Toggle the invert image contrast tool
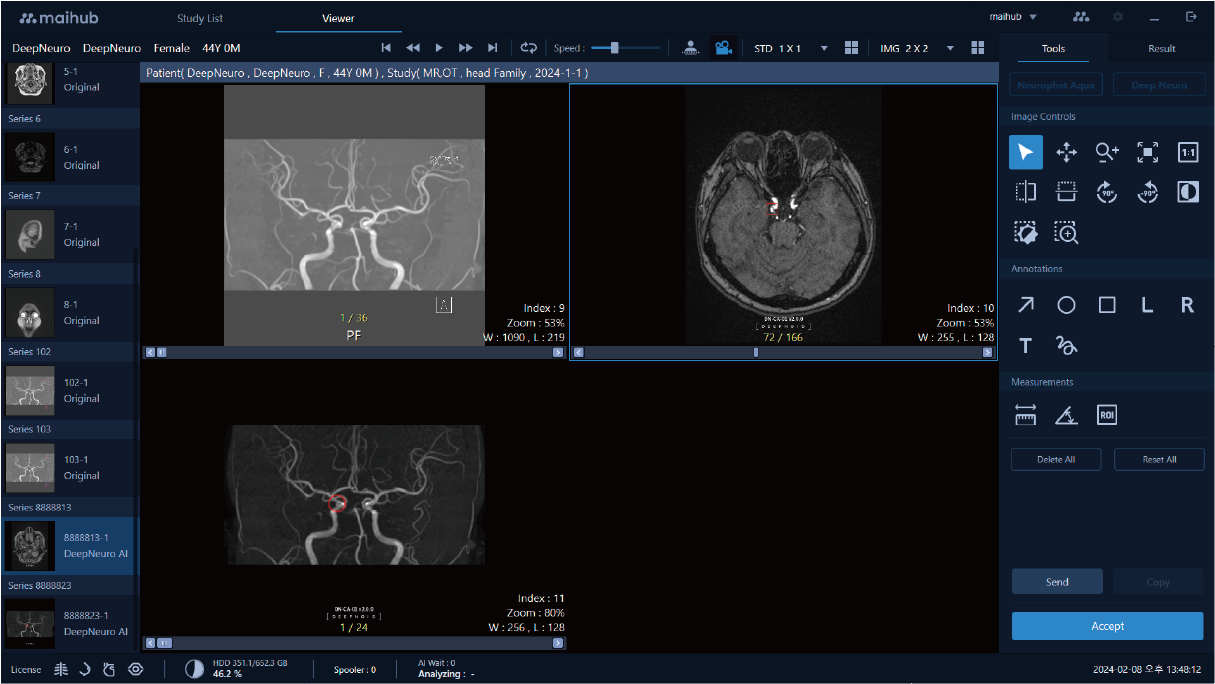Viewport: 1215px width, 684px height. pos(1187,193)
